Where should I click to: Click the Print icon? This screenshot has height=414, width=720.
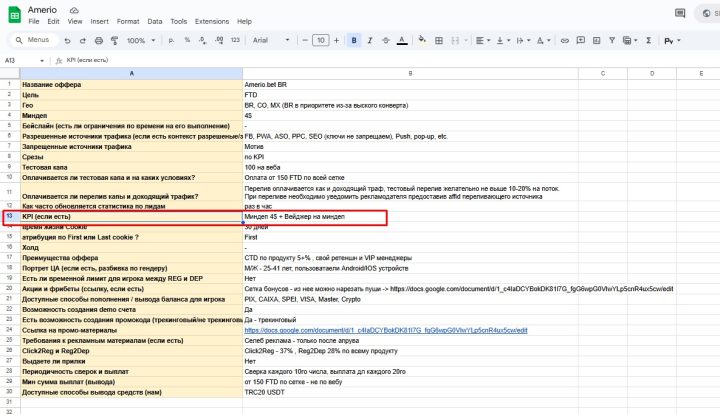coord(99,40)
